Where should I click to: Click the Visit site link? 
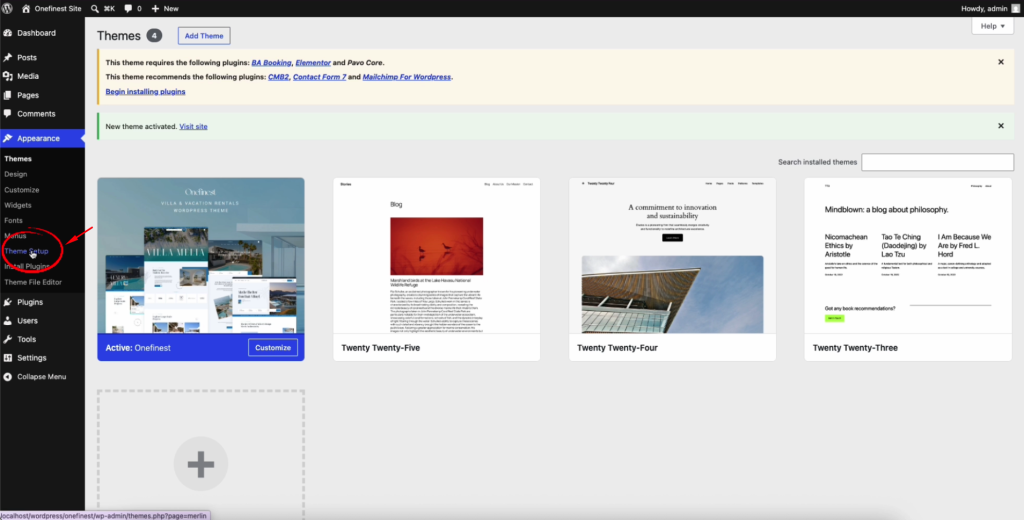tap(193, 126)
